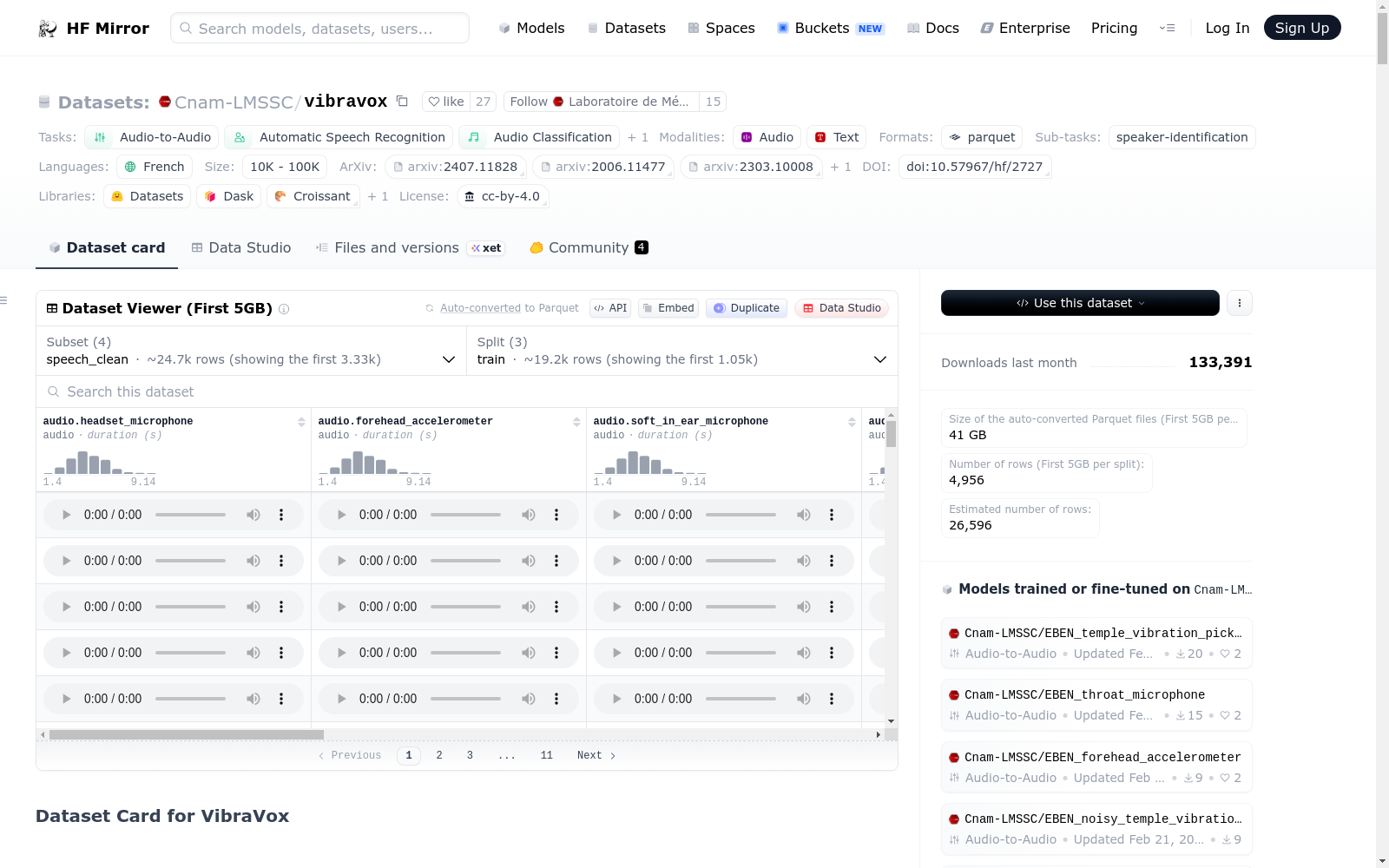Open more options on first-row headset_microphone player
This screenshot has height=868, width=1389.
[281, 515]
